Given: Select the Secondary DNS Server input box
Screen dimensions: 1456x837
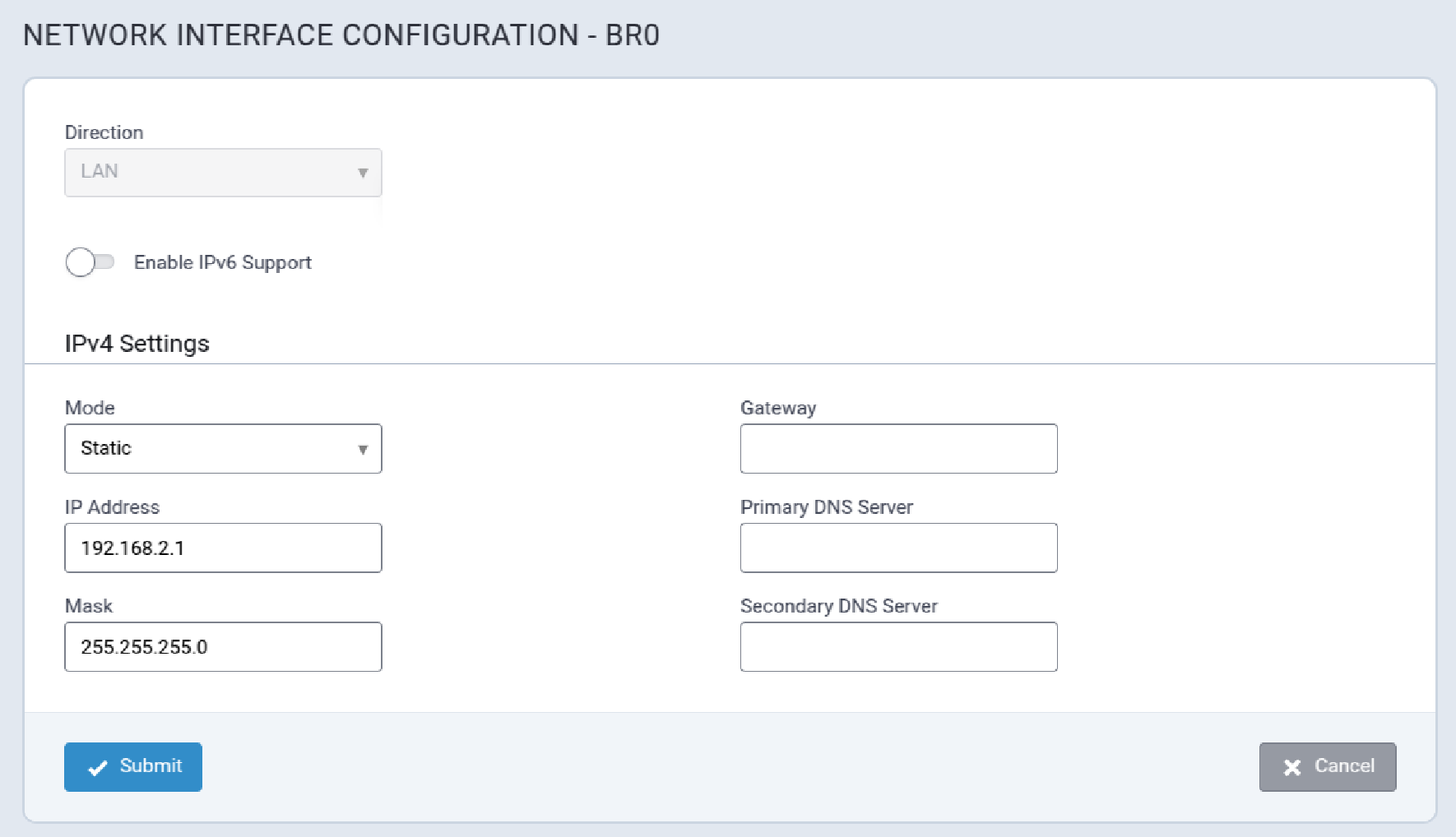Looking at the screenshot, I should click(x=898, y=647).
